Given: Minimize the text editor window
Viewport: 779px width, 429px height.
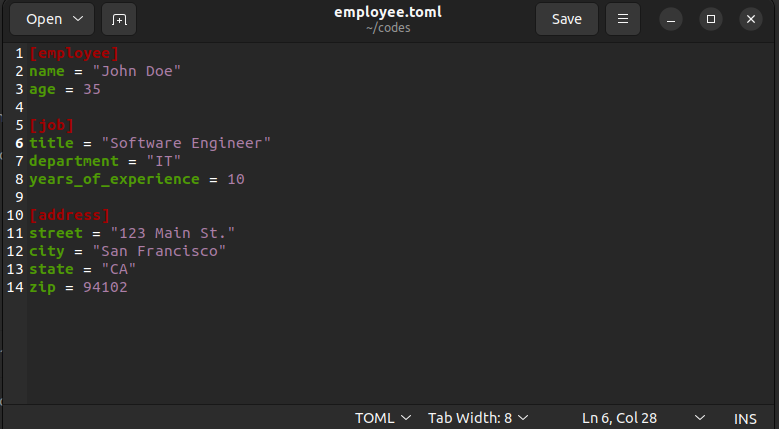Looking at the screenshot, I should coord(671,19).
